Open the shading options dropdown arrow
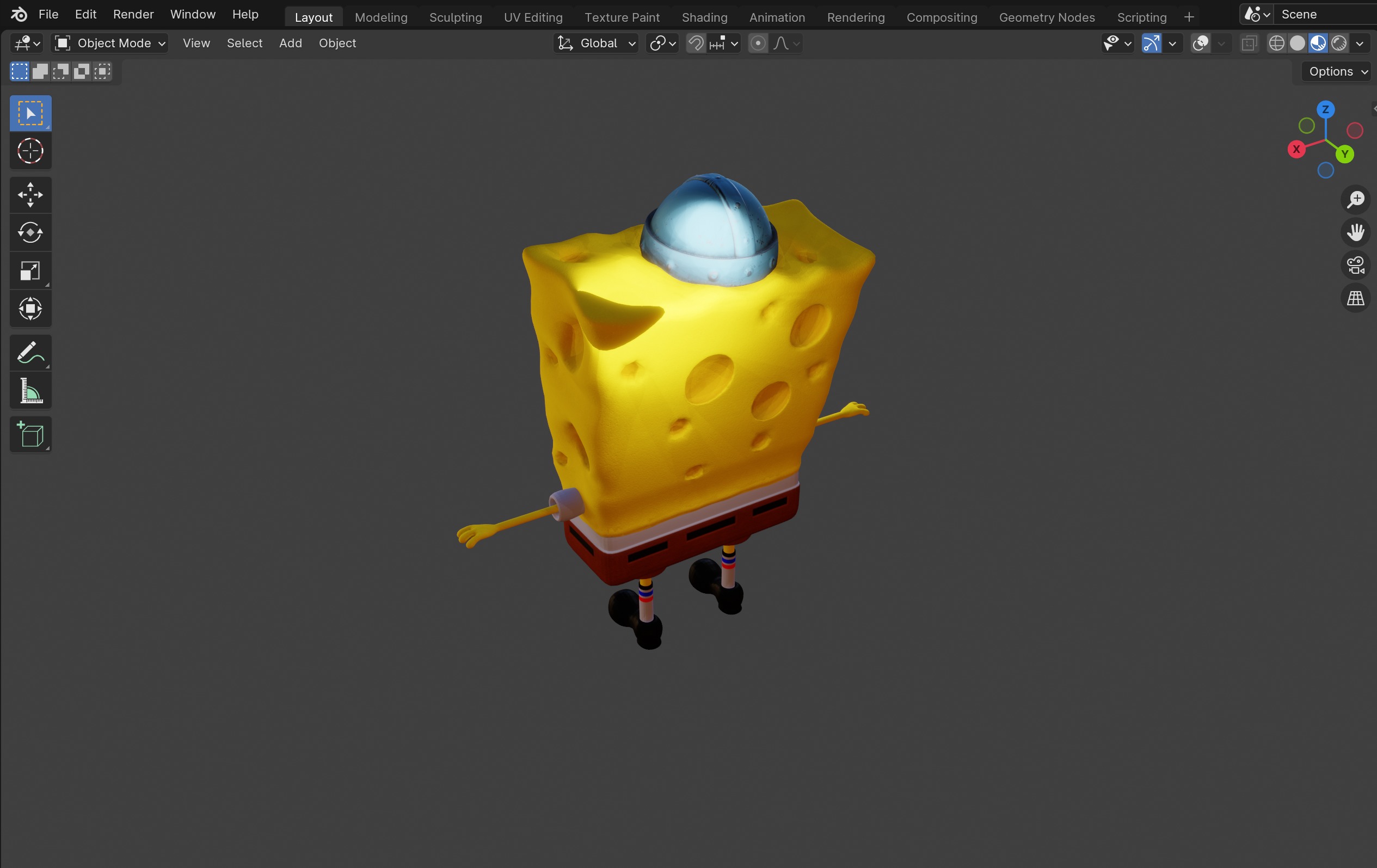This screenshot has height=868, width=1377. pyautogui.click(x=1360, y=44)
